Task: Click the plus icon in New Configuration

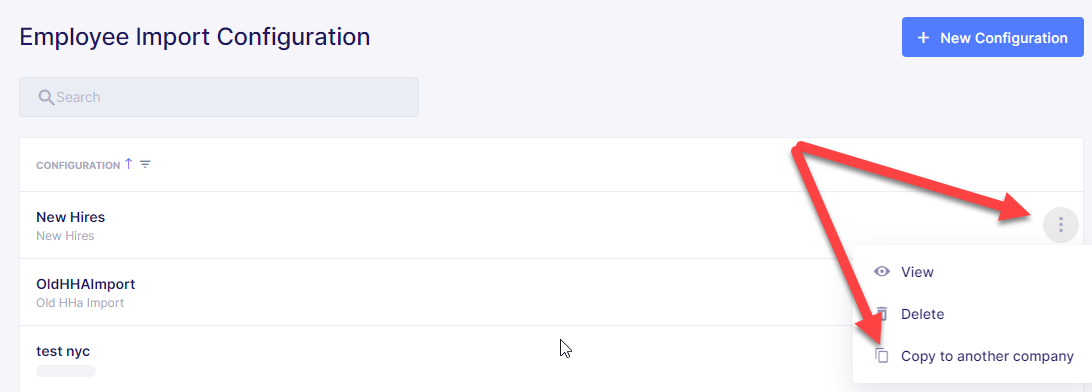Action: coord(923,38)
